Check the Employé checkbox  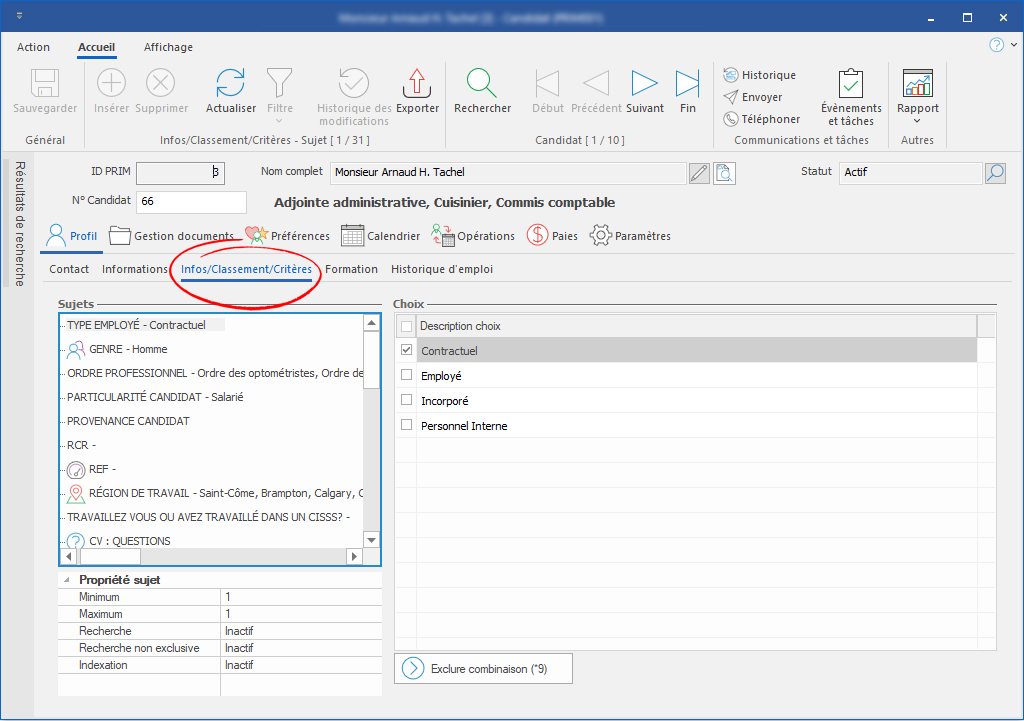tap(406, 376)
